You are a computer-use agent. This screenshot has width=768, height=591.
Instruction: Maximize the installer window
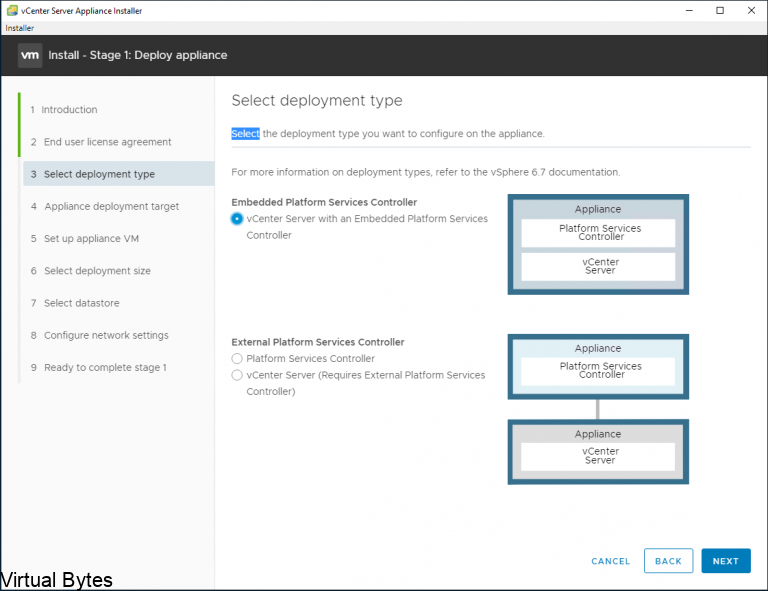pos(720,10)
